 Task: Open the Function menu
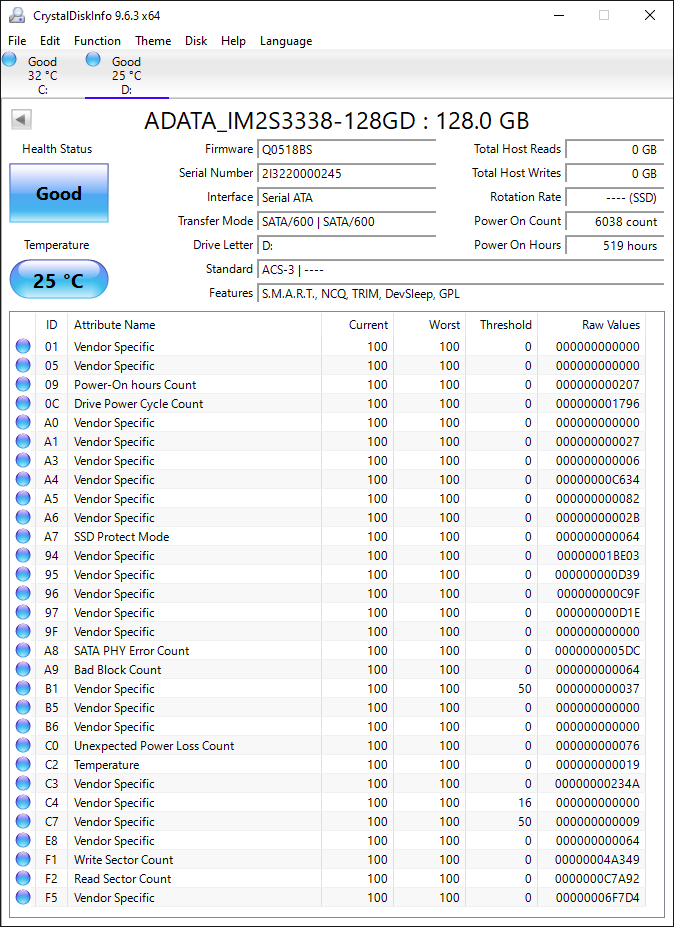[x=98, y=41]
